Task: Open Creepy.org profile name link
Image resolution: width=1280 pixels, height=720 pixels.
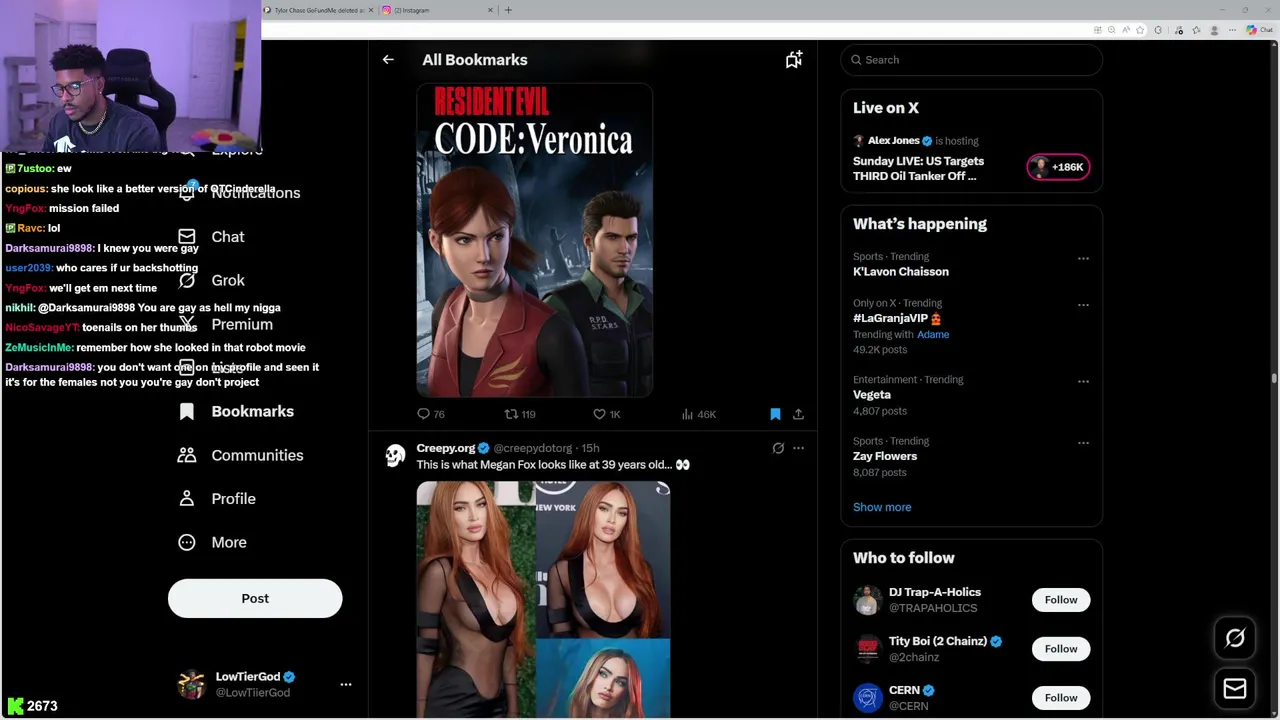Action: point(445,448)
